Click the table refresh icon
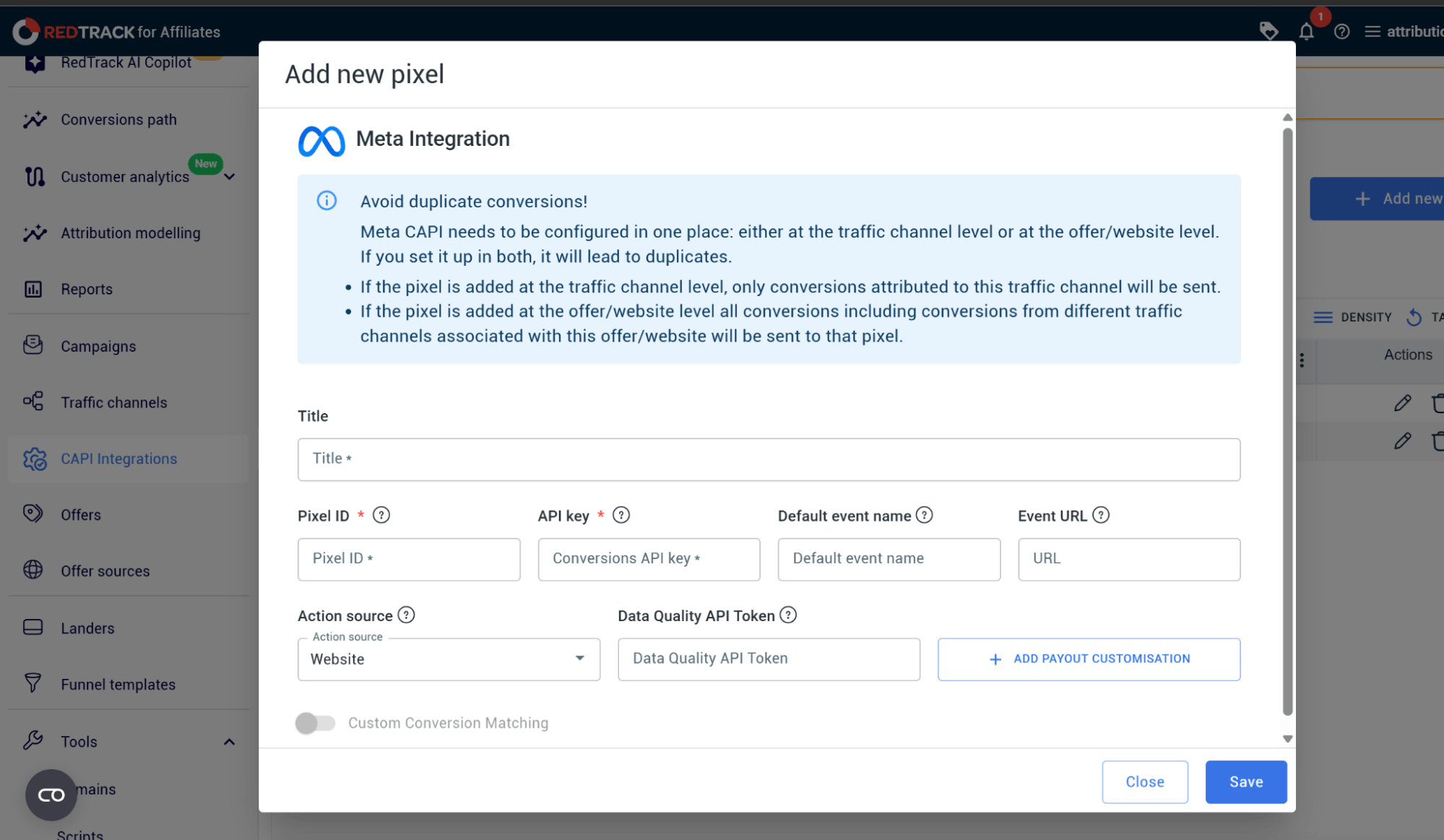 (1414, 317)
